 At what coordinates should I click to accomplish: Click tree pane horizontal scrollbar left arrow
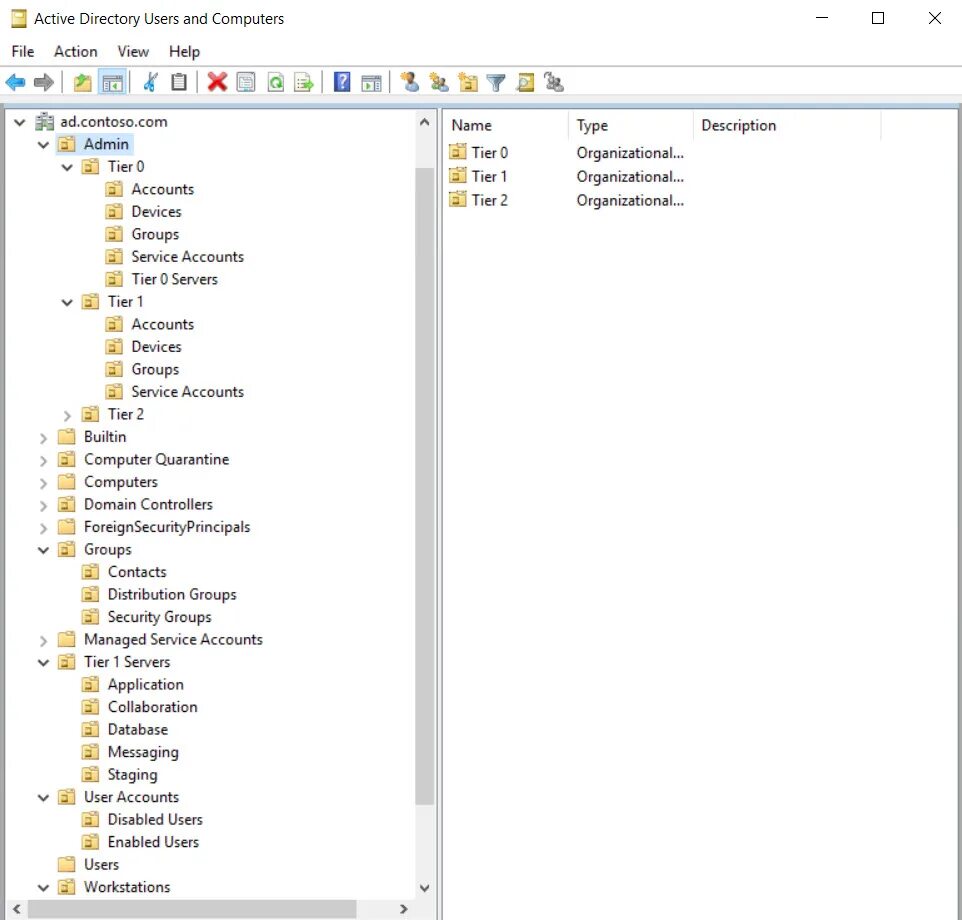pos(17,909)
